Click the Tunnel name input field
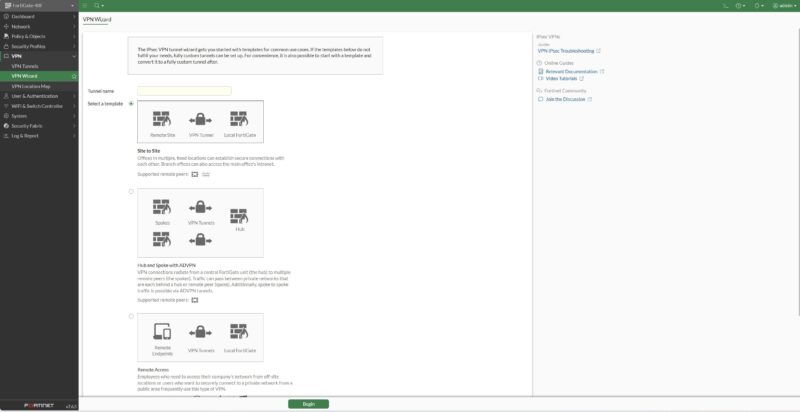The height and width of the screenshot is (412, 800). [184, 91]
